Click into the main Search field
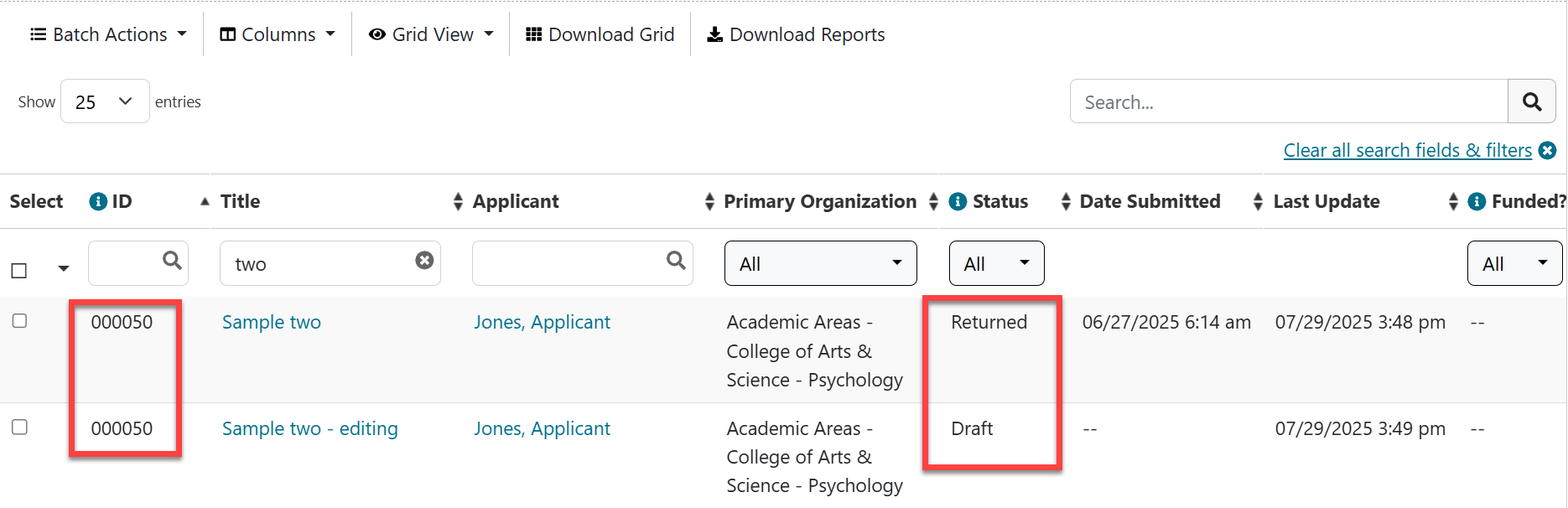This screenshot has height=508, width=1568. click(1288, 101)
